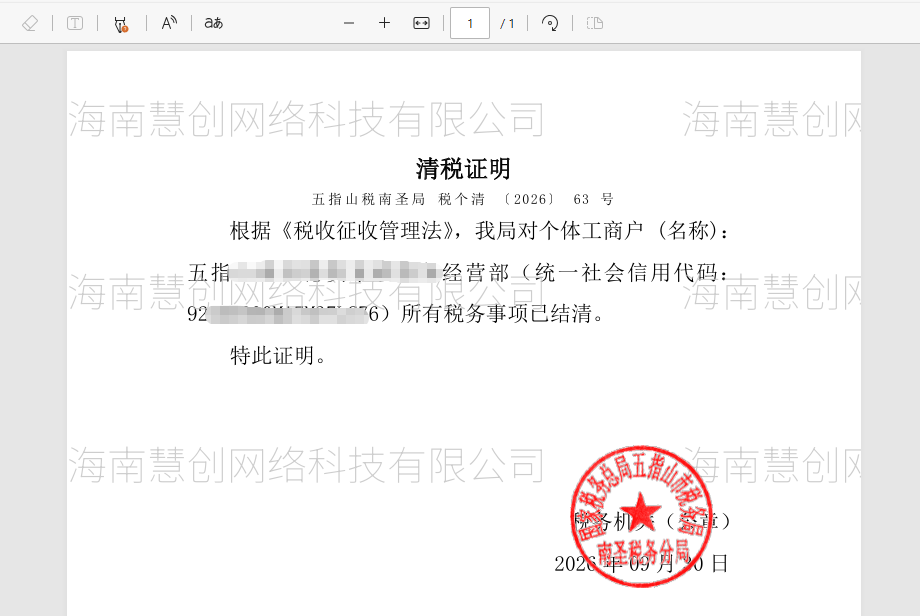Select the line beginning 根据《税收征收管理法》
Screen dimensions: 920x616
(x=479, y=231)
